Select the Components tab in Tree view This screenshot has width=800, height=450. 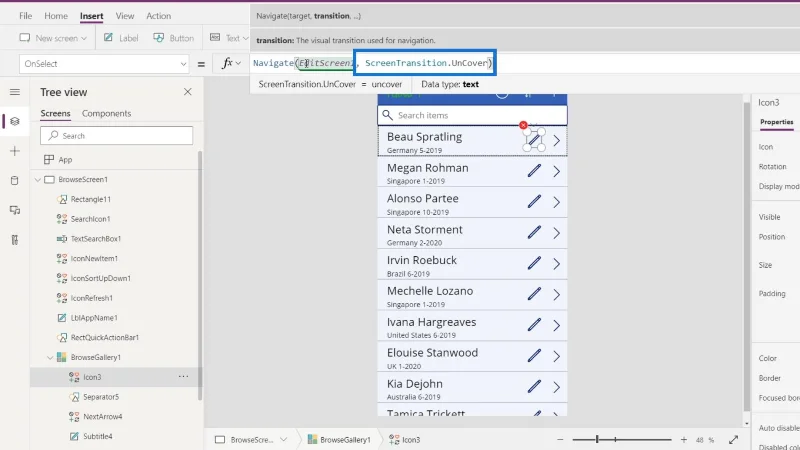(106, 113)
